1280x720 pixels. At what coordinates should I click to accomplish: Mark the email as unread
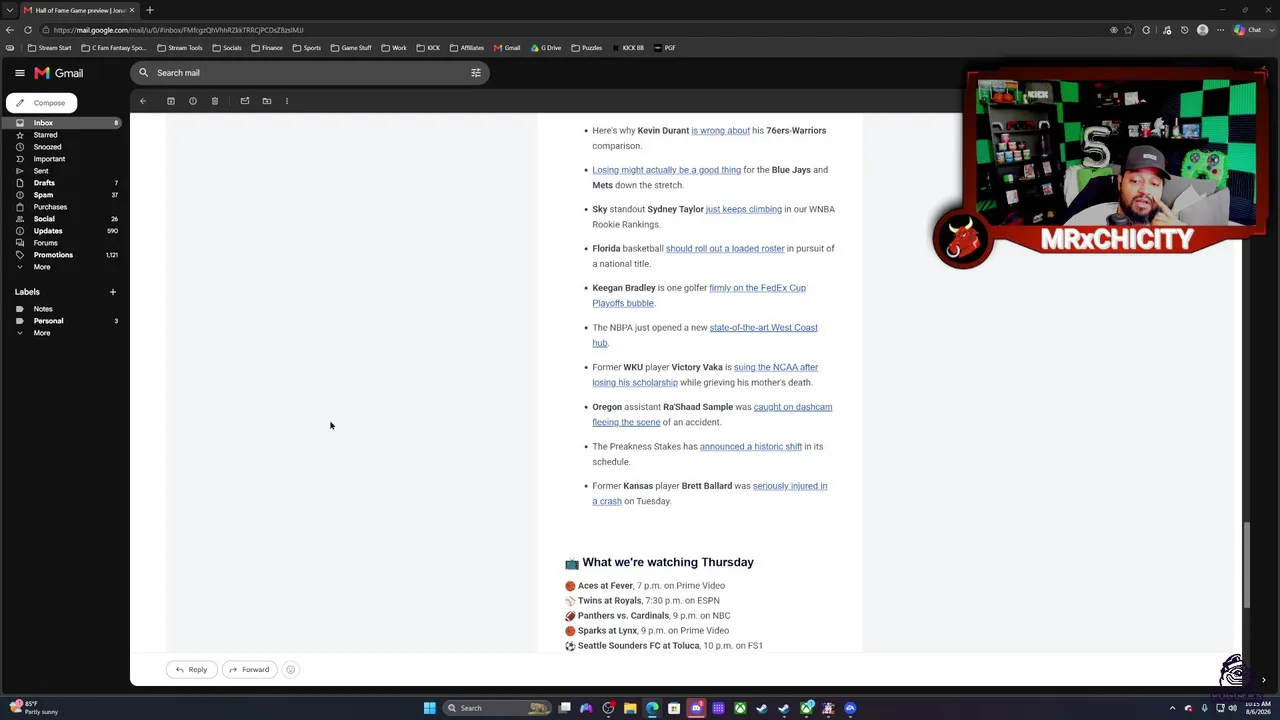[x=245, y=101]
